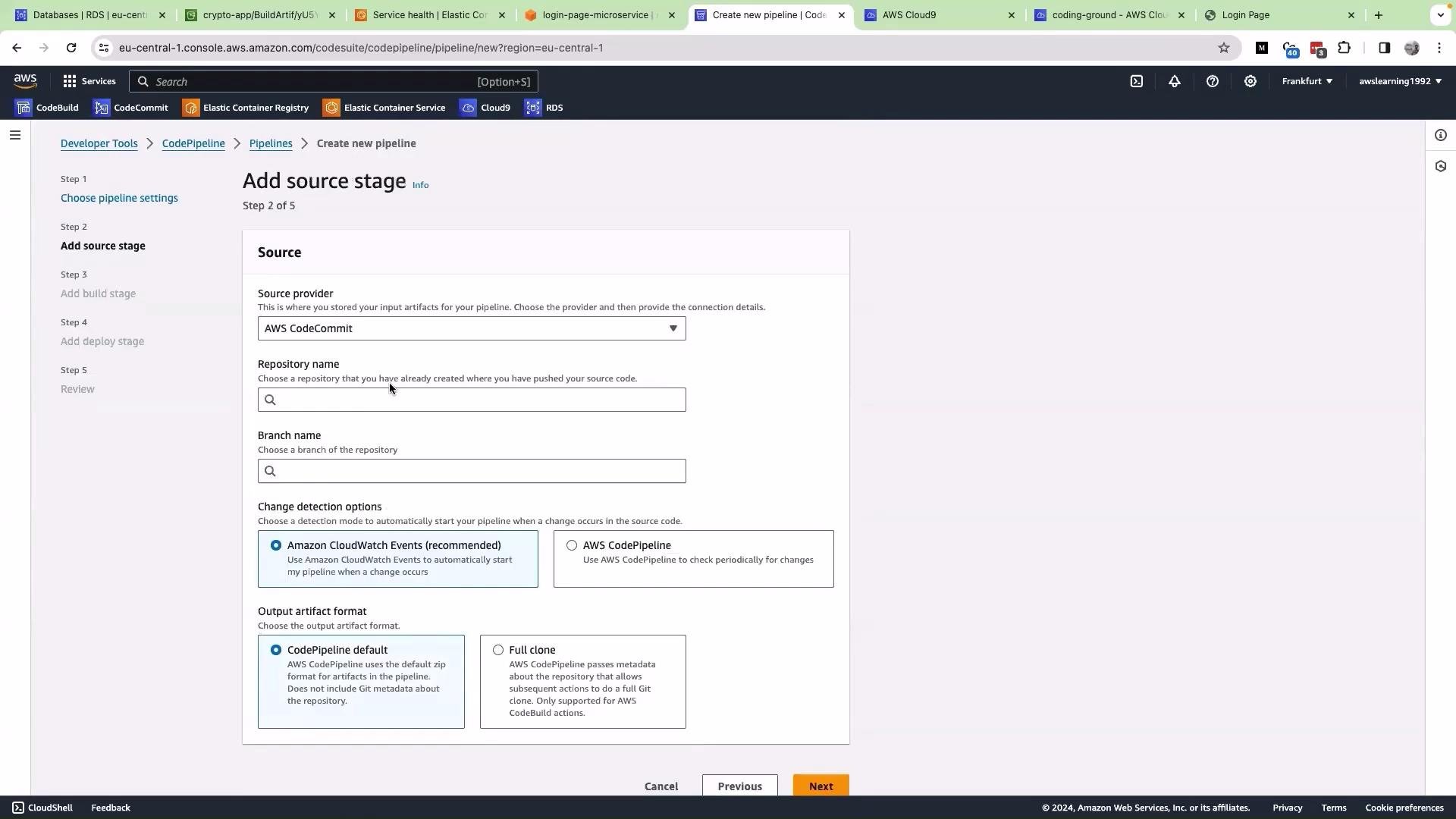Open the browser tab search chevron
This screenshot has width=1456, height=819.
(x=1440, y=15)
